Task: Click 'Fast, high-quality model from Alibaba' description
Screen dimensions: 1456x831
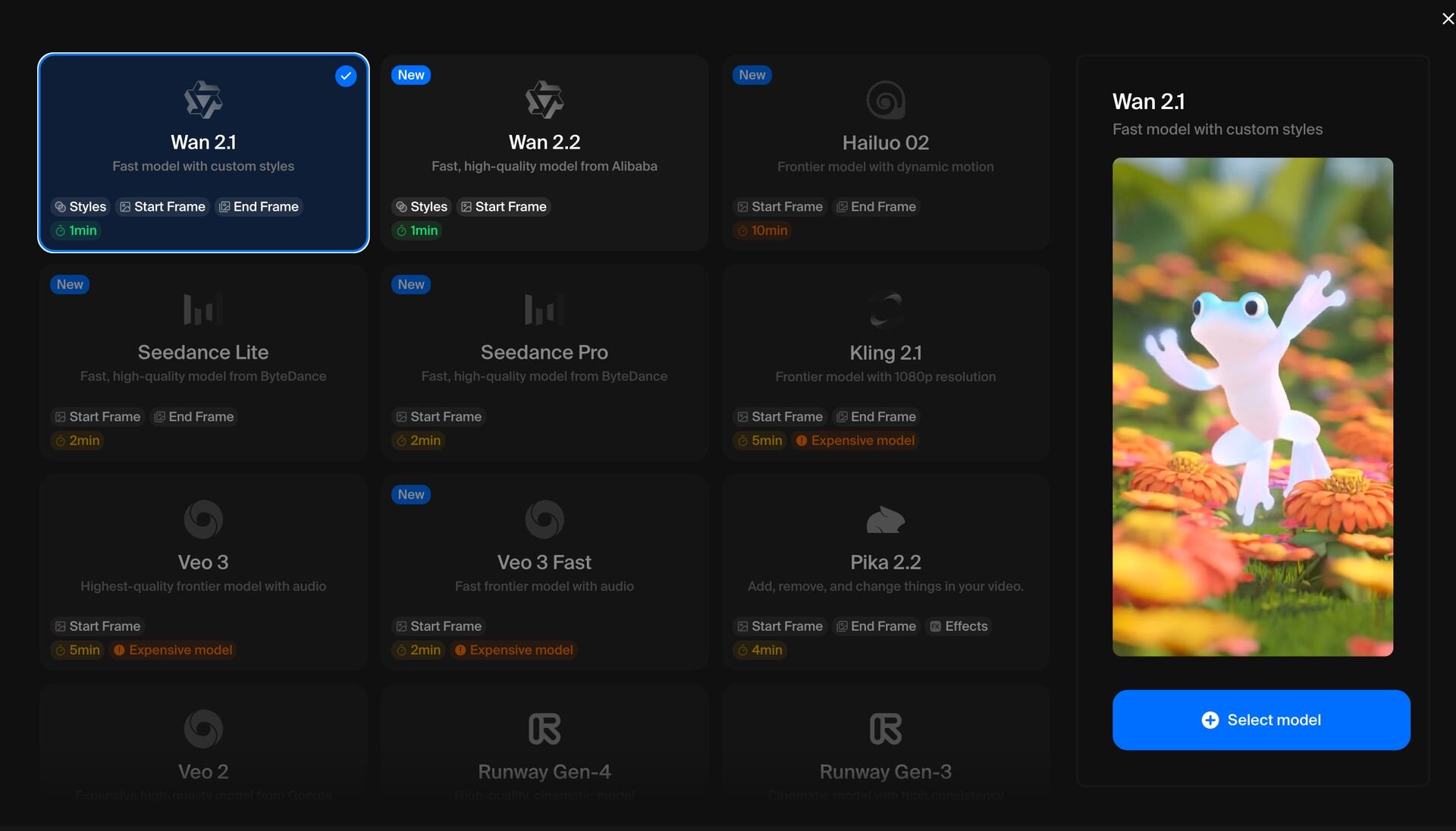Action: [x=544, y=166]
